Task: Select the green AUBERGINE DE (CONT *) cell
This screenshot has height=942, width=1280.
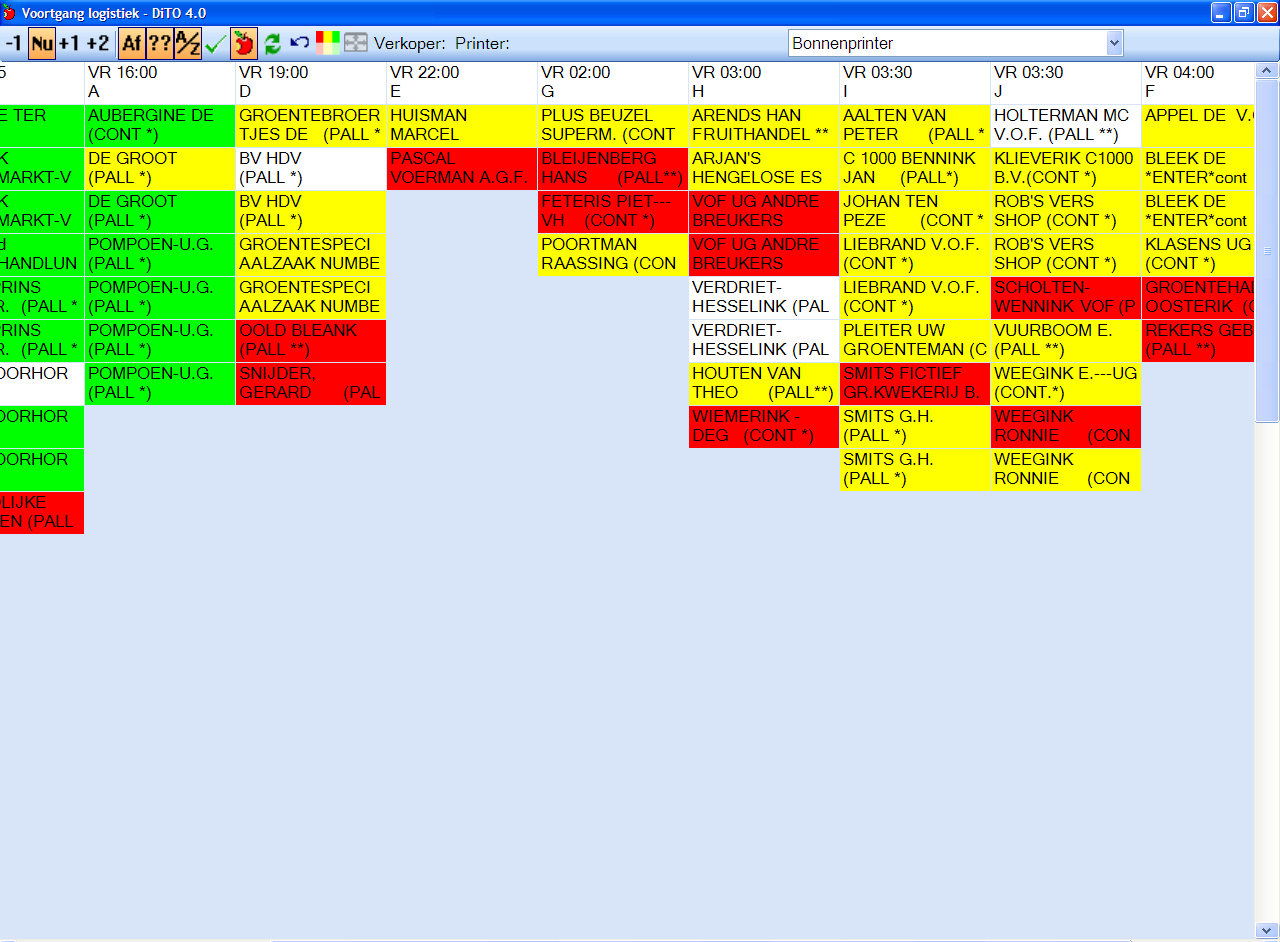Action: 160,125
